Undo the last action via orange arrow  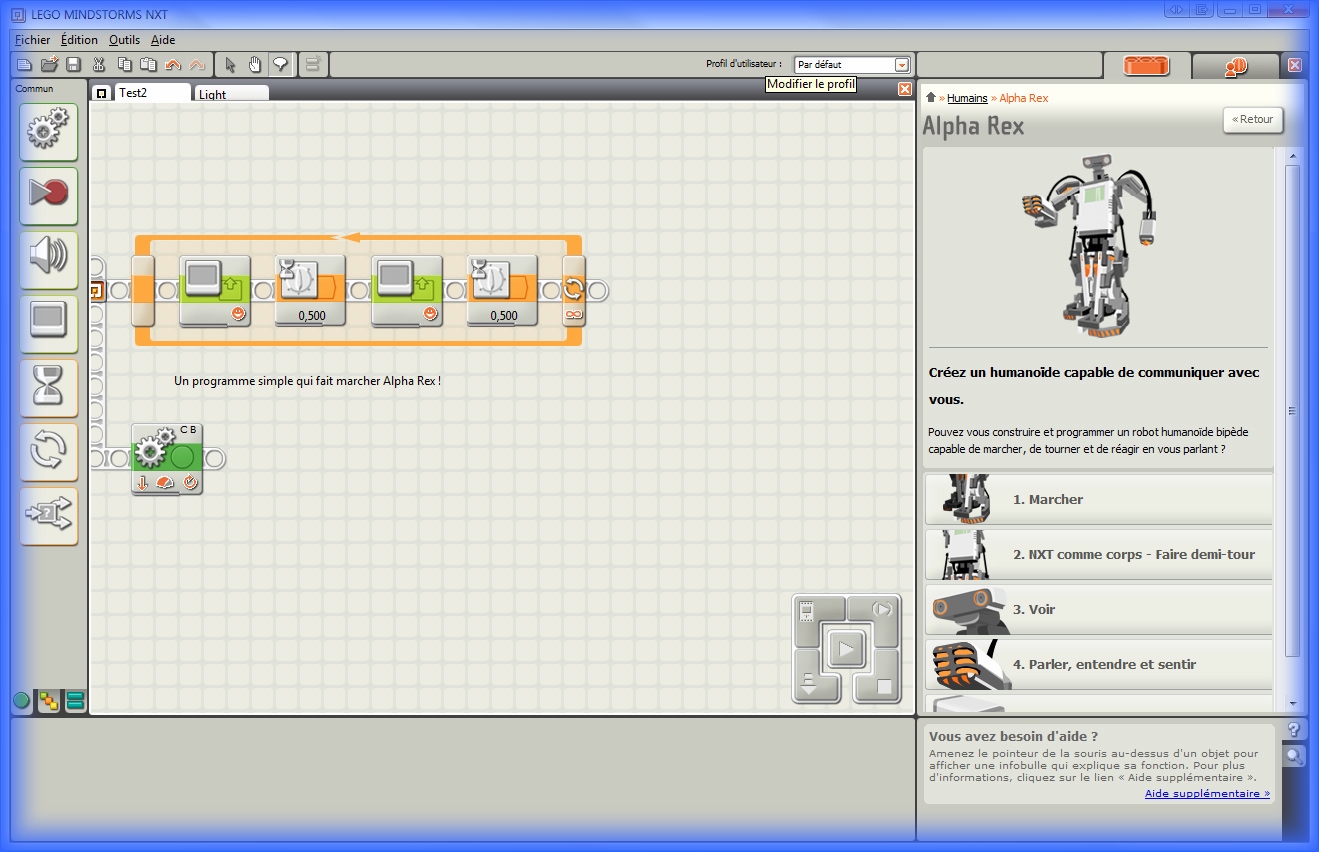[173, 65]
